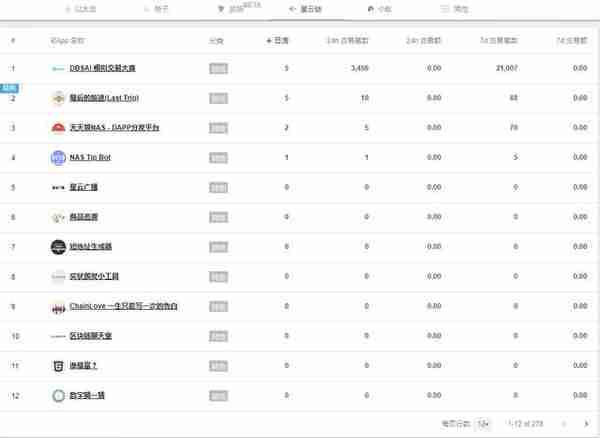Click the shield-shaped icon in row 11
The height and width of the screenshot is (438, 600).
58,366
